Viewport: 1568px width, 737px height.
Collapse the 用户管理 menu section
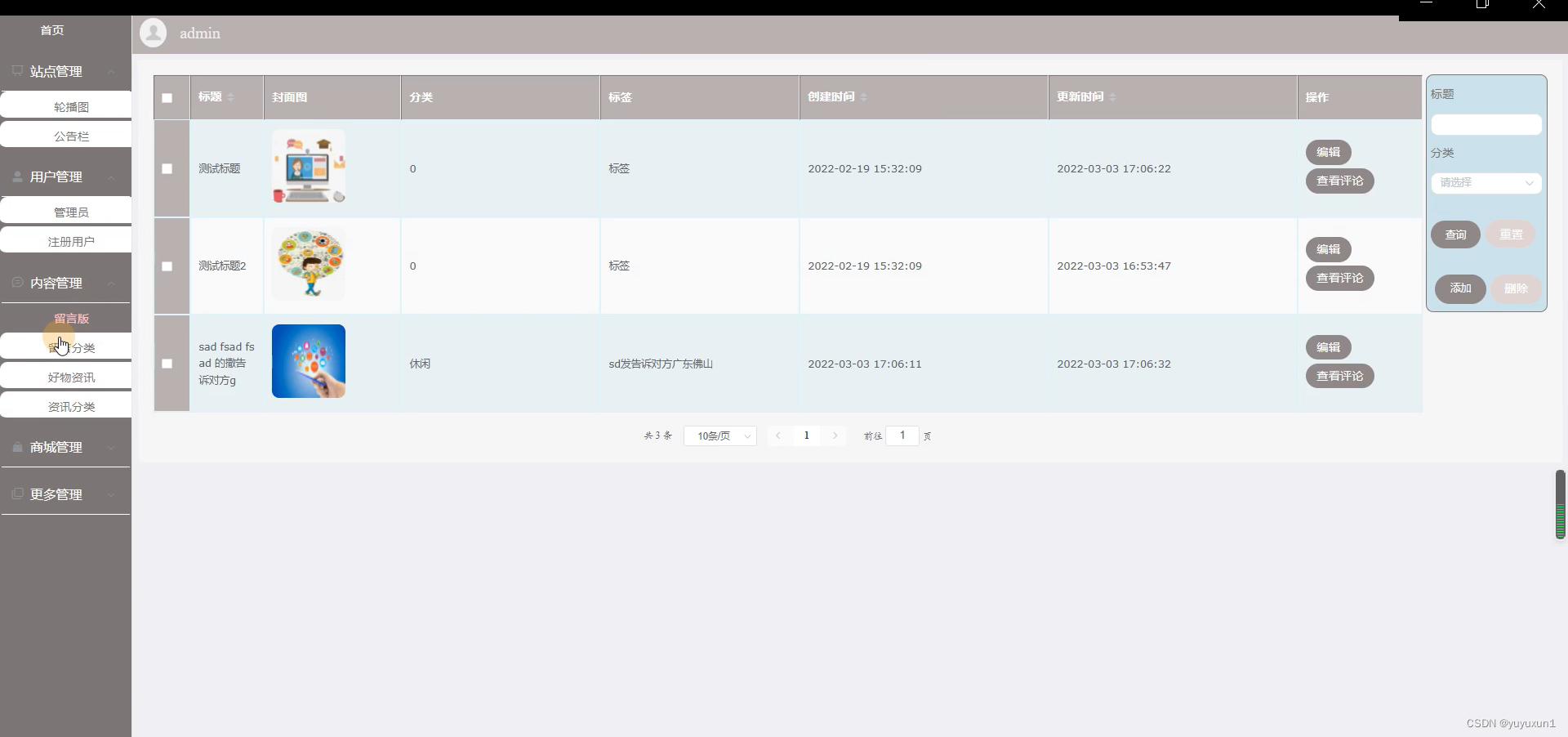pos(111,177)
